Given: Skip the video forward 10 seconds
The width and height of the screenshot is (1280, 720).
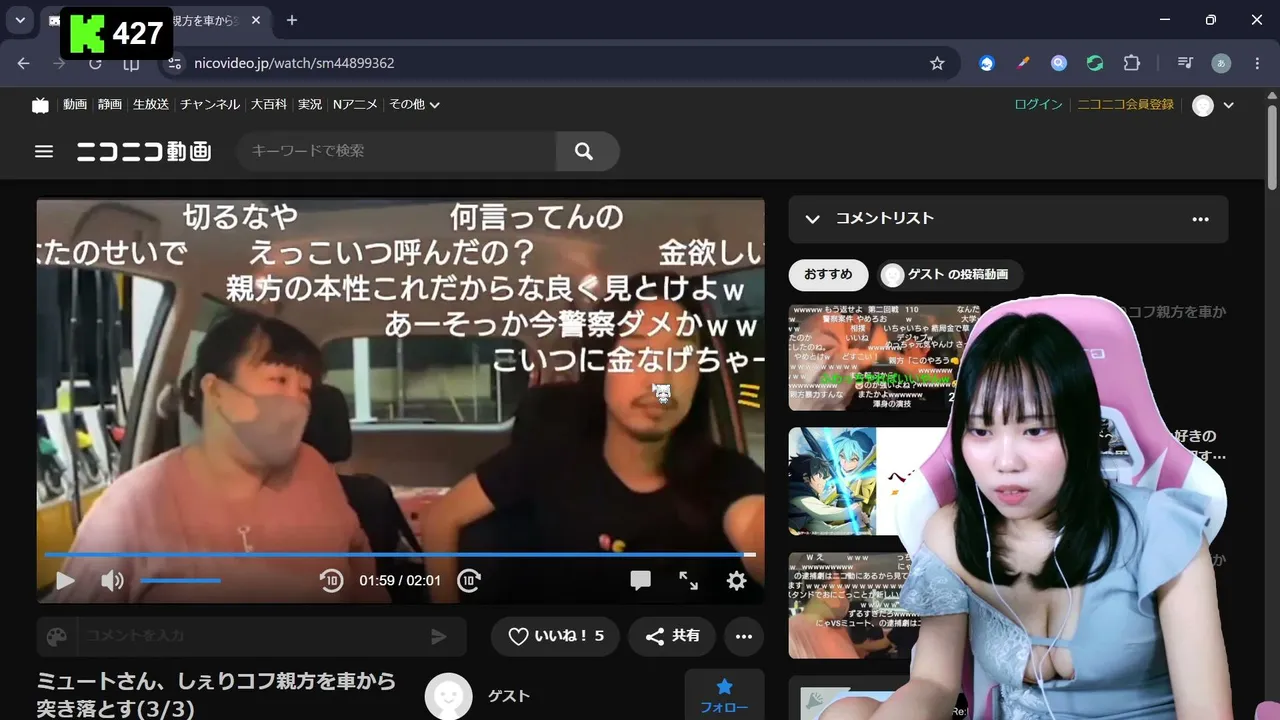Looking at the screenshot, I should pos(469,581).
